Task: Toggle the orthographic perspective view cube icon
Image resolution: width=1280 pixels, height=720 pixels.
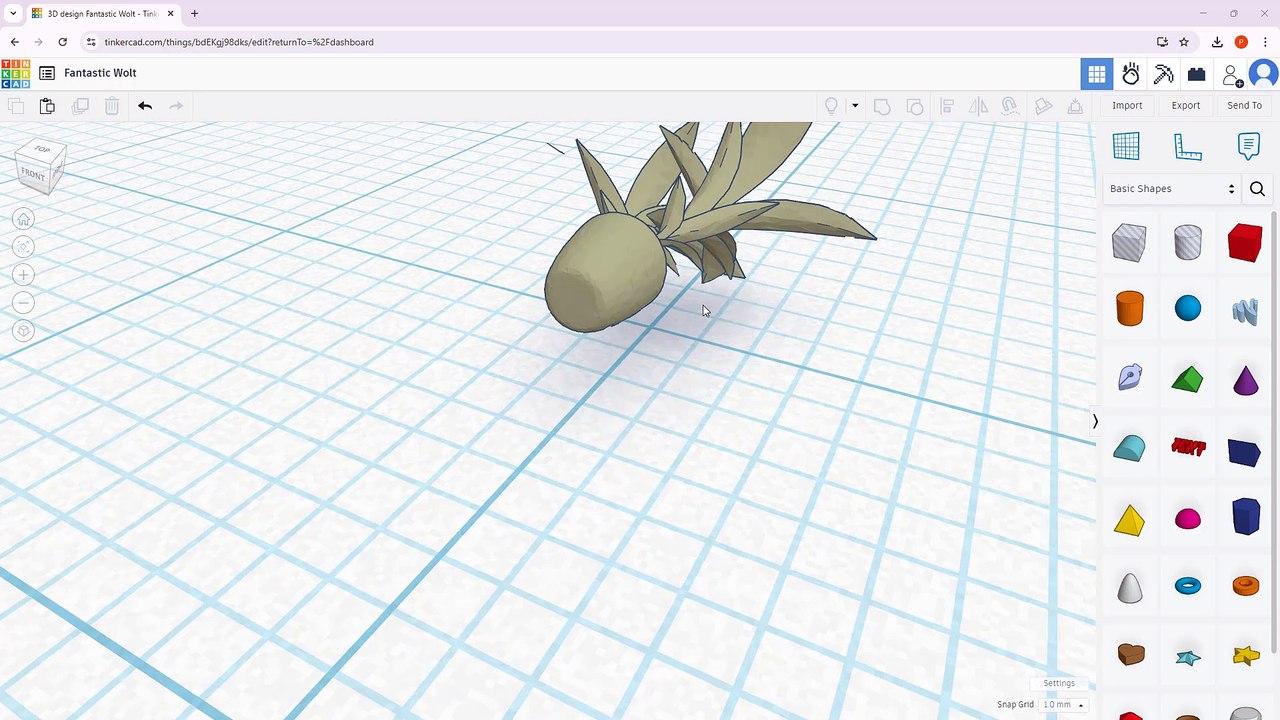Action: pos(24,331)
